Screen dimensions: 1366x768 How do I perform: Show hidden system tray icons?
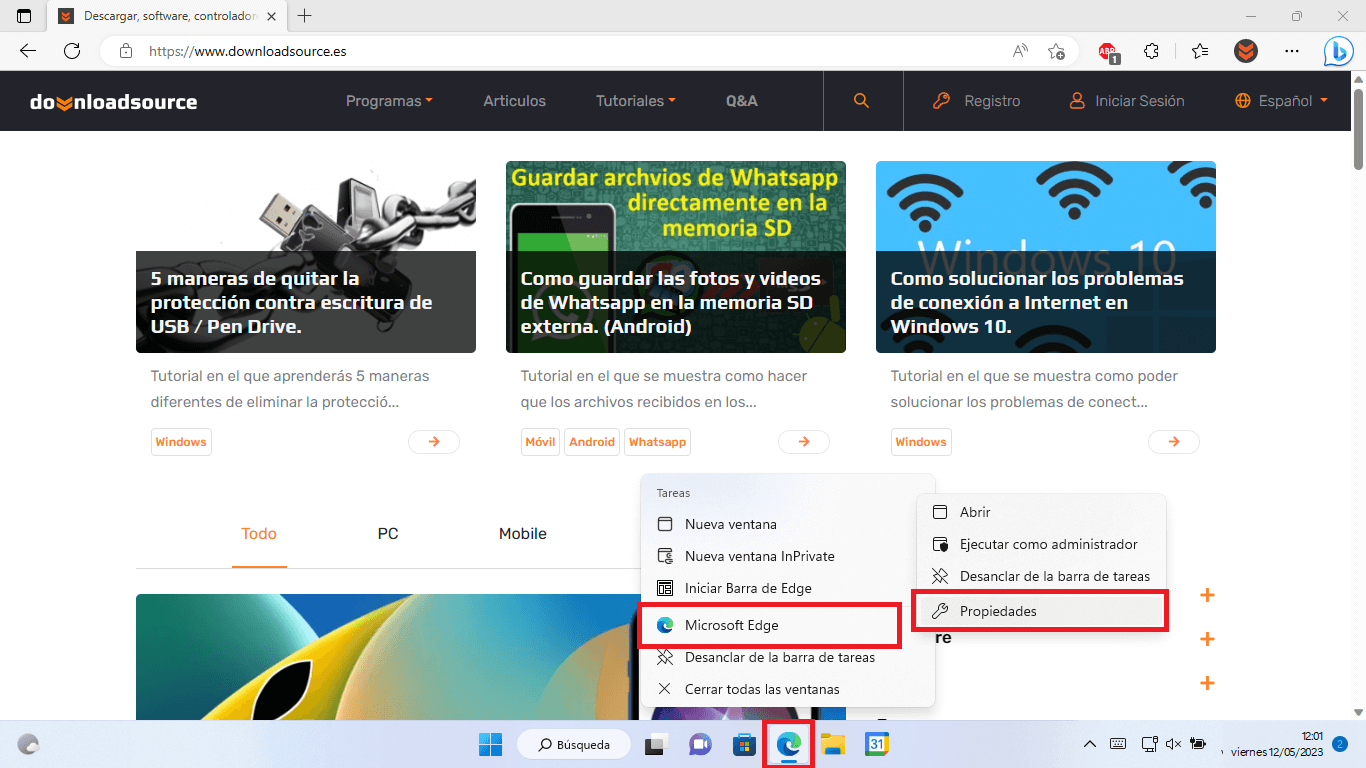(x=1090, y=744)
